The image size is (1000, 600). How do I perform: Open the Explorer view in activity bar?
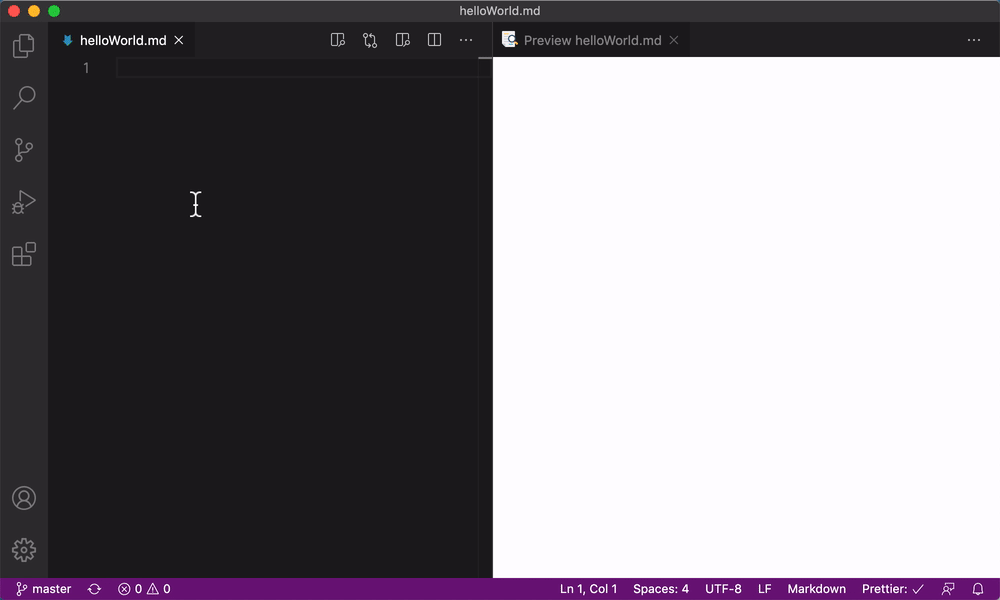tap(24, 46)
